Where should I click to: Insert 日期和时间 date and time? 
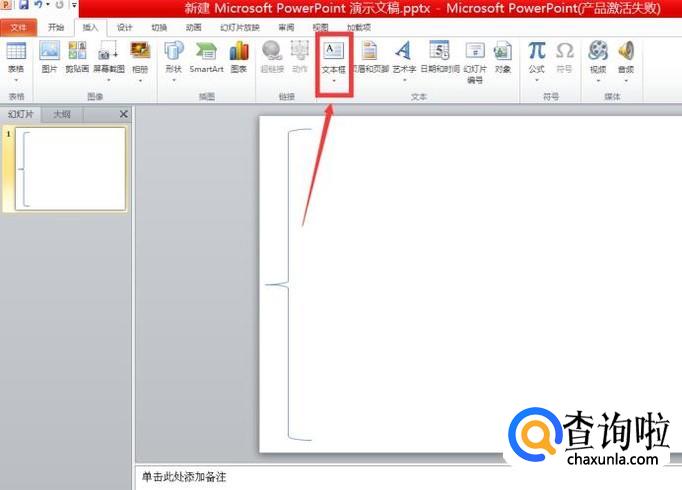tap(439, 56)
